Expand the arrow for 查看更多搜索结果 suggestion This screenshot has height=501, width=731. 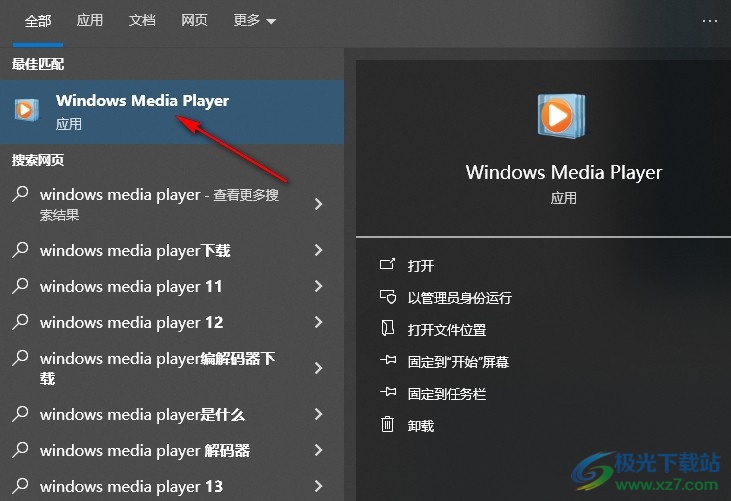point(318,204)
